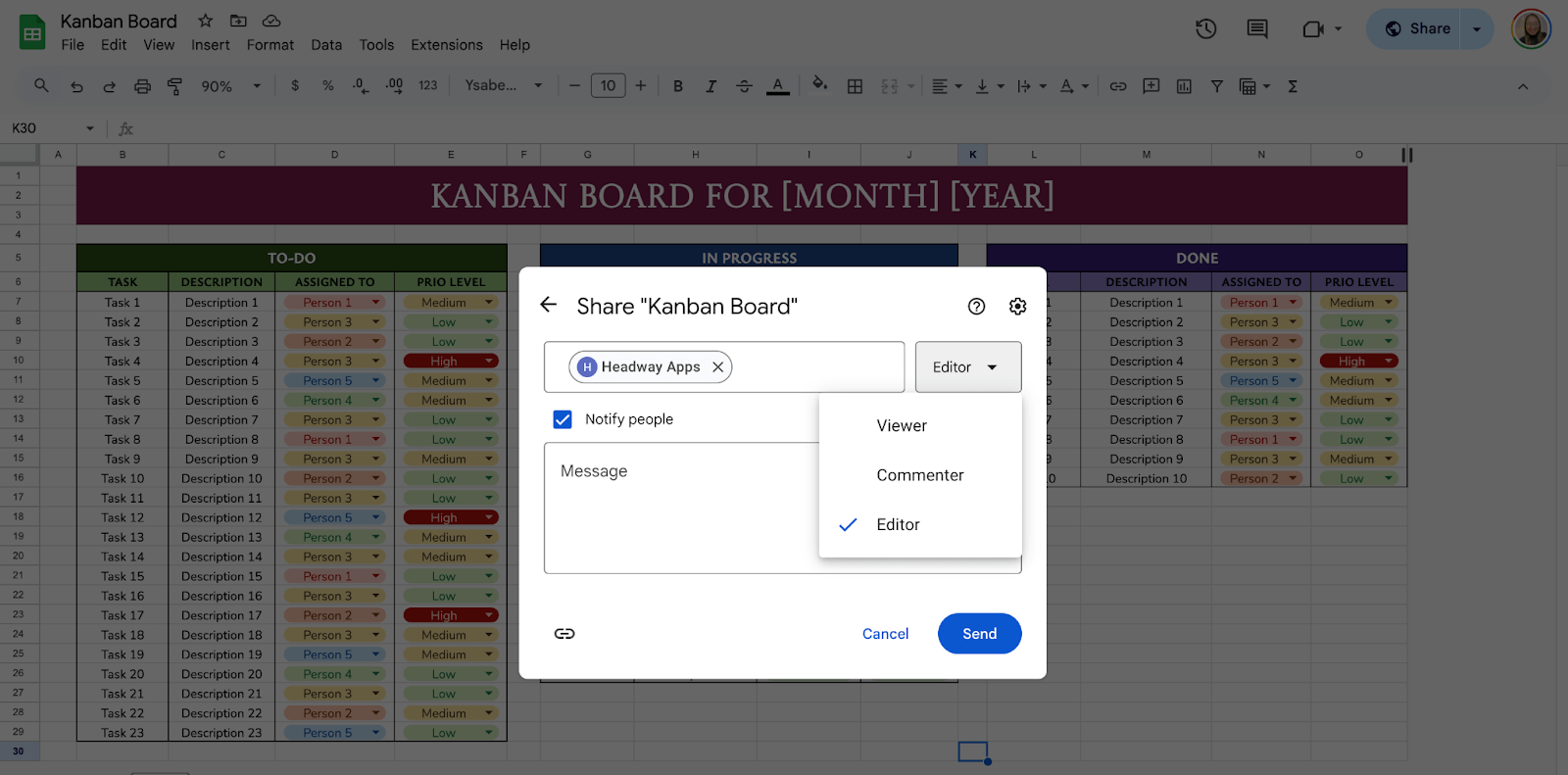Screen dimensions: 1568x775
Task: Remove the Headway Apps recipient chip
Action: point(717,366)
